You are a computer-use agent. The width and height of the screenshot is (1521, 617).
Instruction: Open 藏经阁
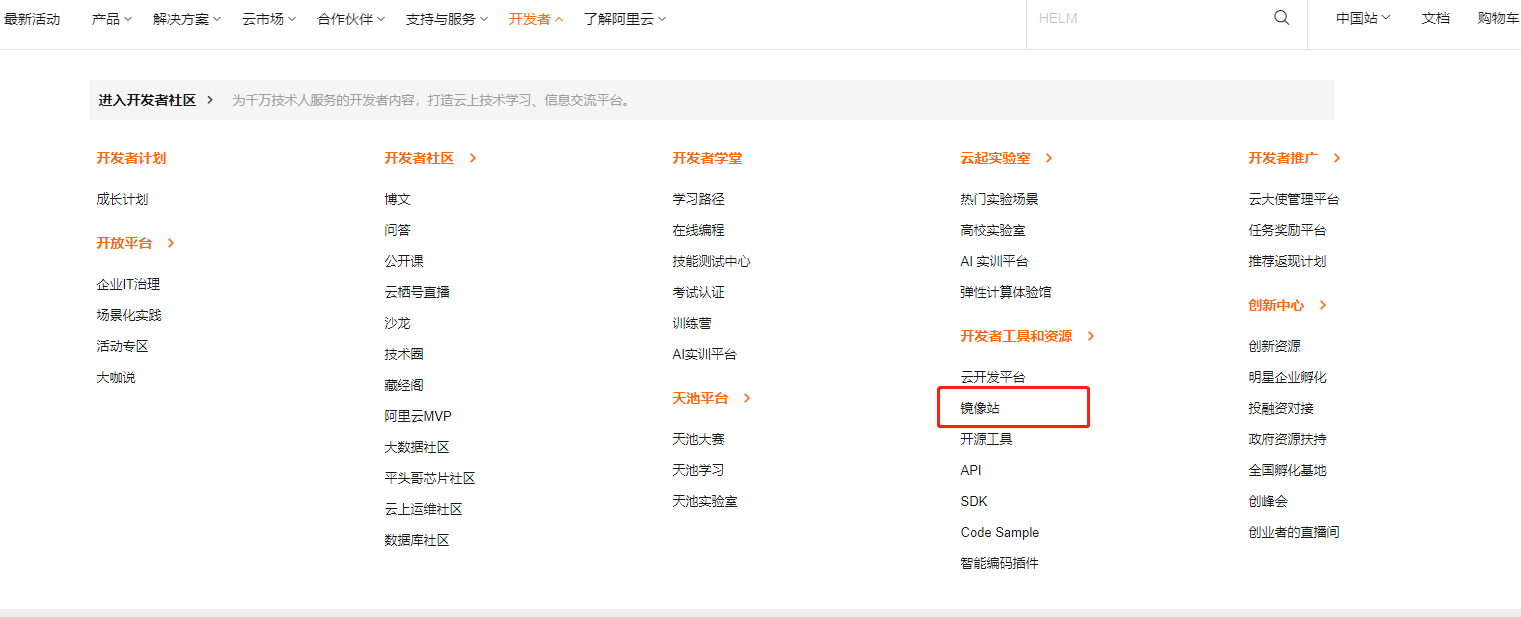coord(404,385)
